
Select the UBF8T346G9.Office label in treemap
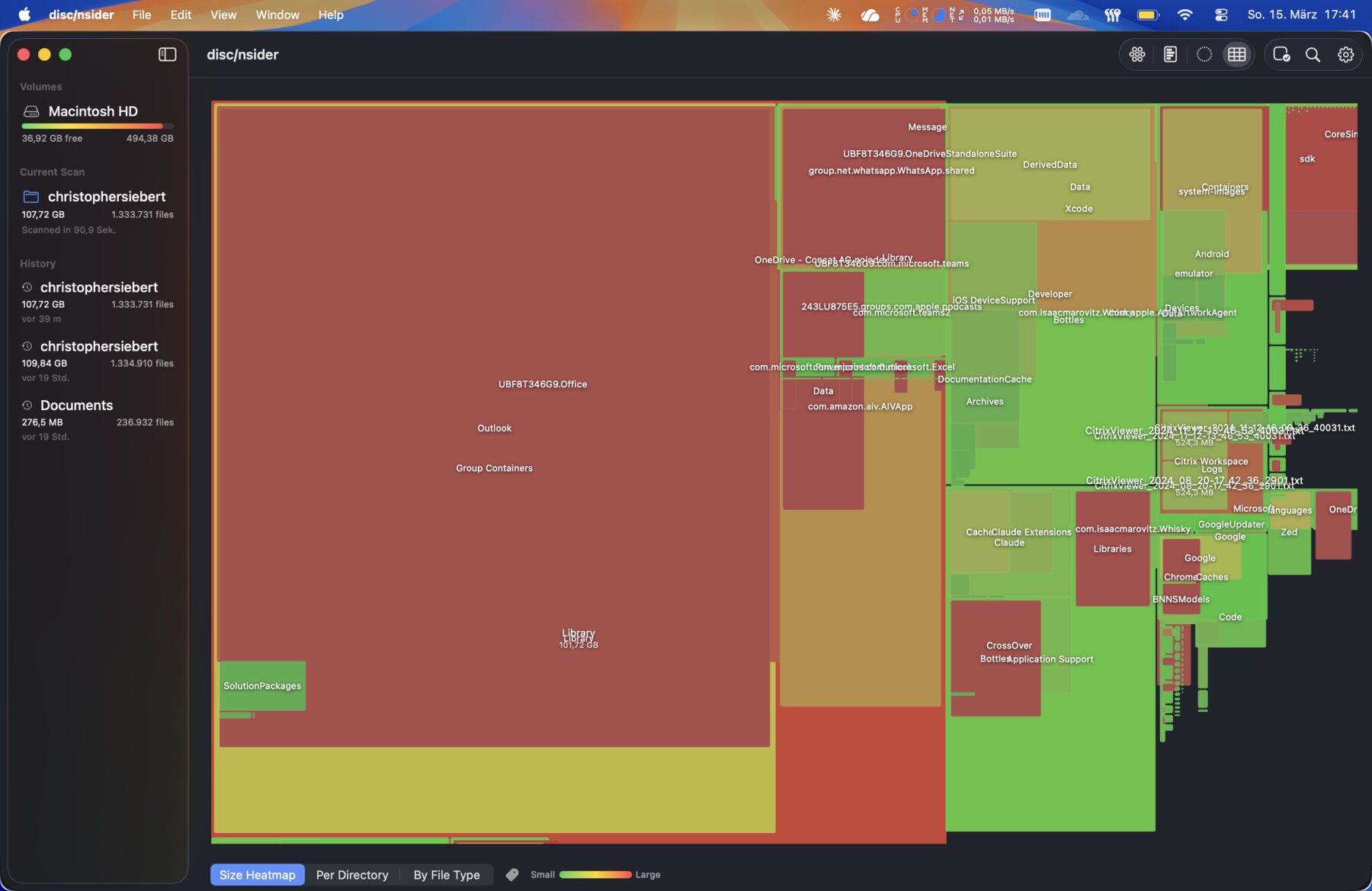pyautogui.click(x=543, y=384)
